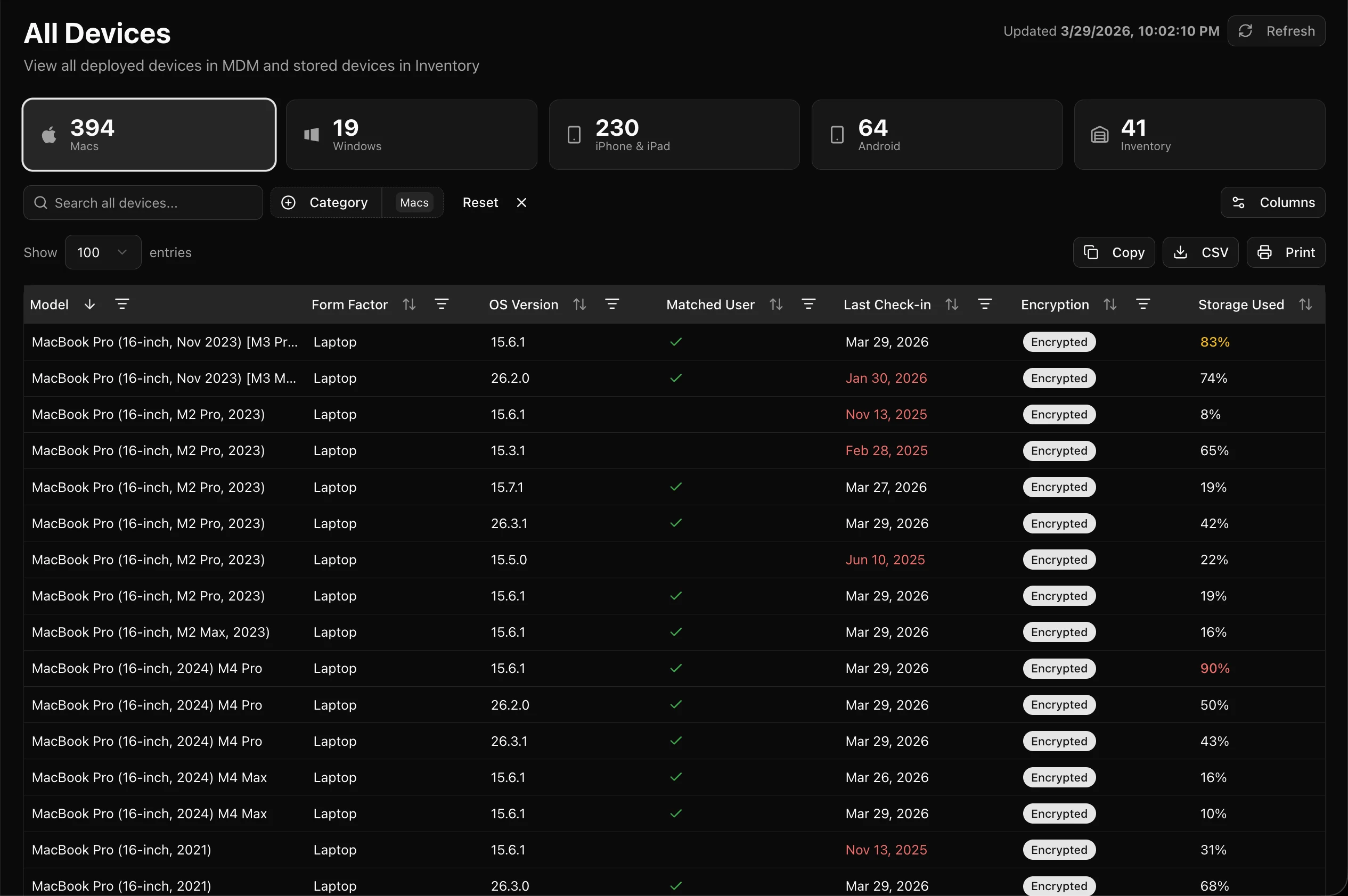Open the Model column filter icon
1348x896 pixels.
point(122,304)
